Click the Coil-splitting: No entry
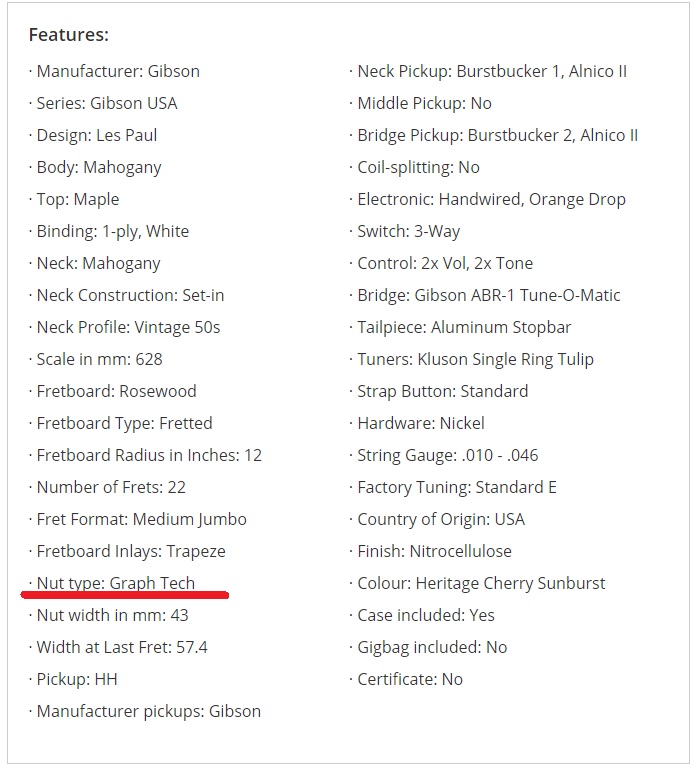Screen dimensions: 696x768 (414, 168)
